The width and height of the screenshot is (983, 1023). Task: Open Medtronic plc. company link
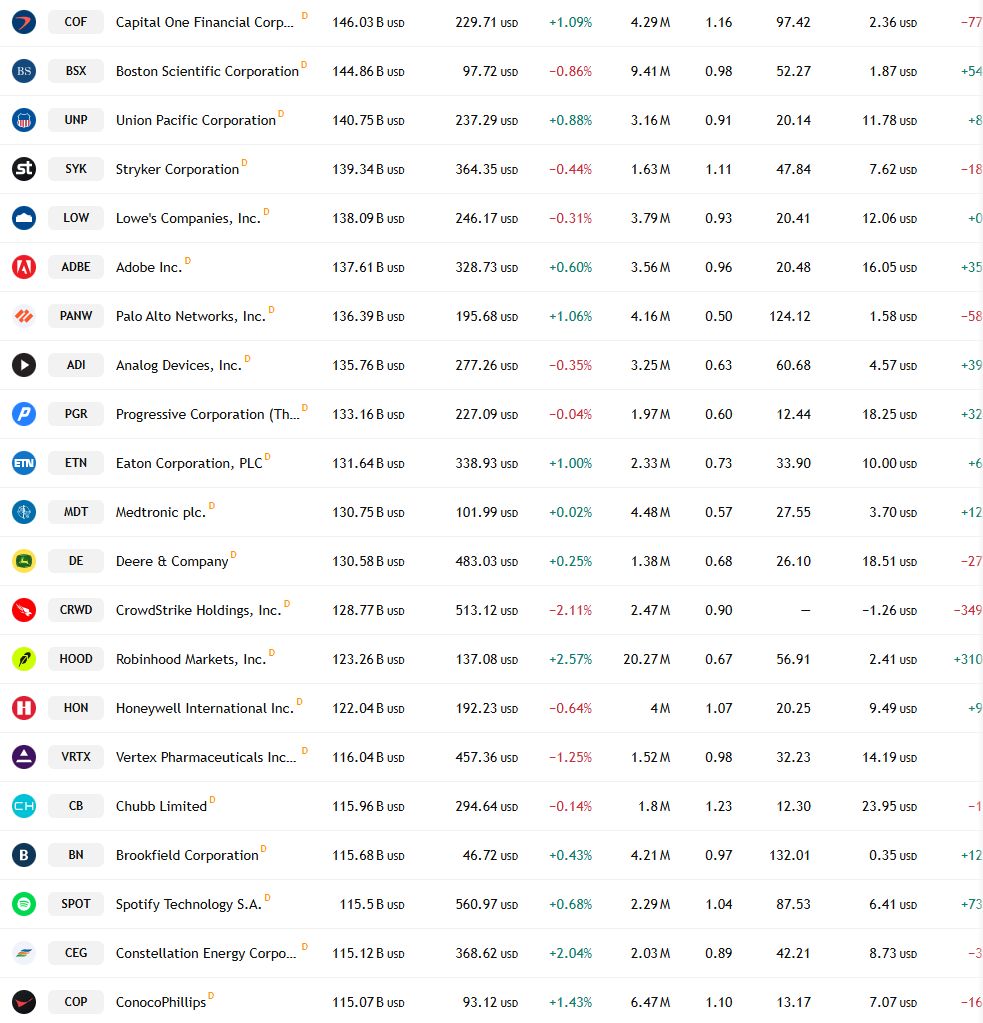[160, 512]
